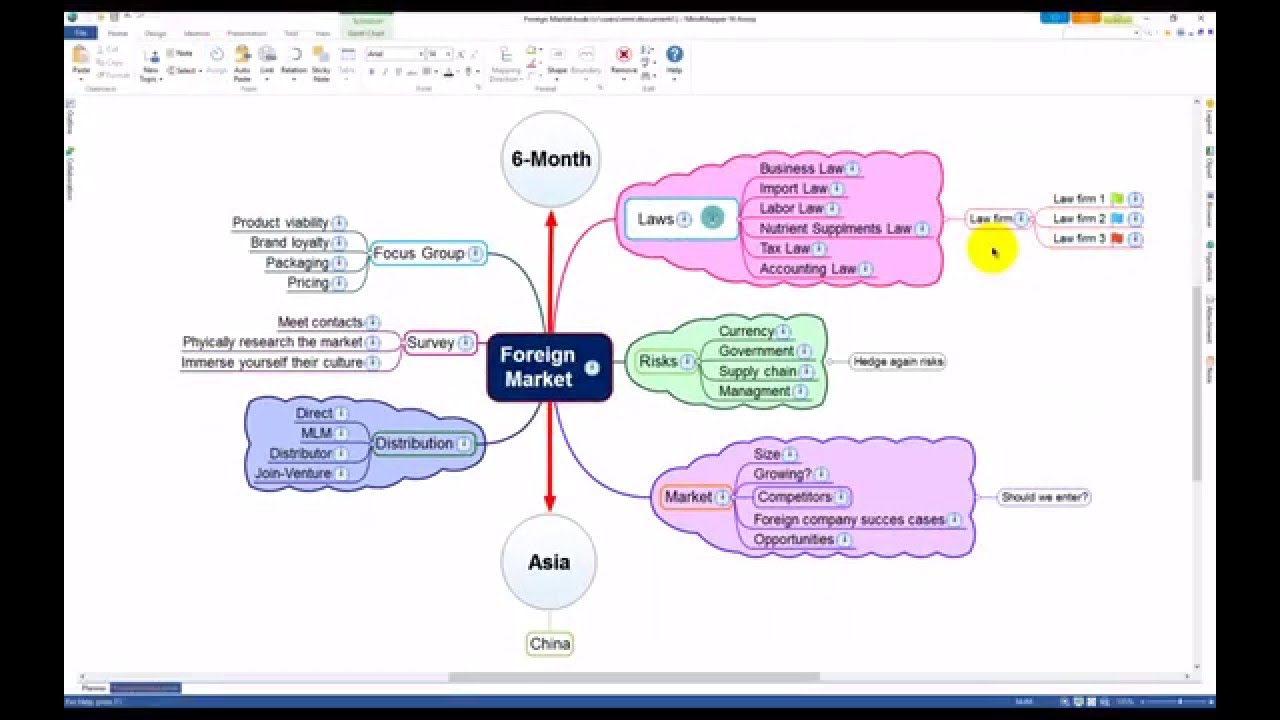1280x720 pixels.
Task: Collapse the Laws topic expander
Action: (684, 219)
